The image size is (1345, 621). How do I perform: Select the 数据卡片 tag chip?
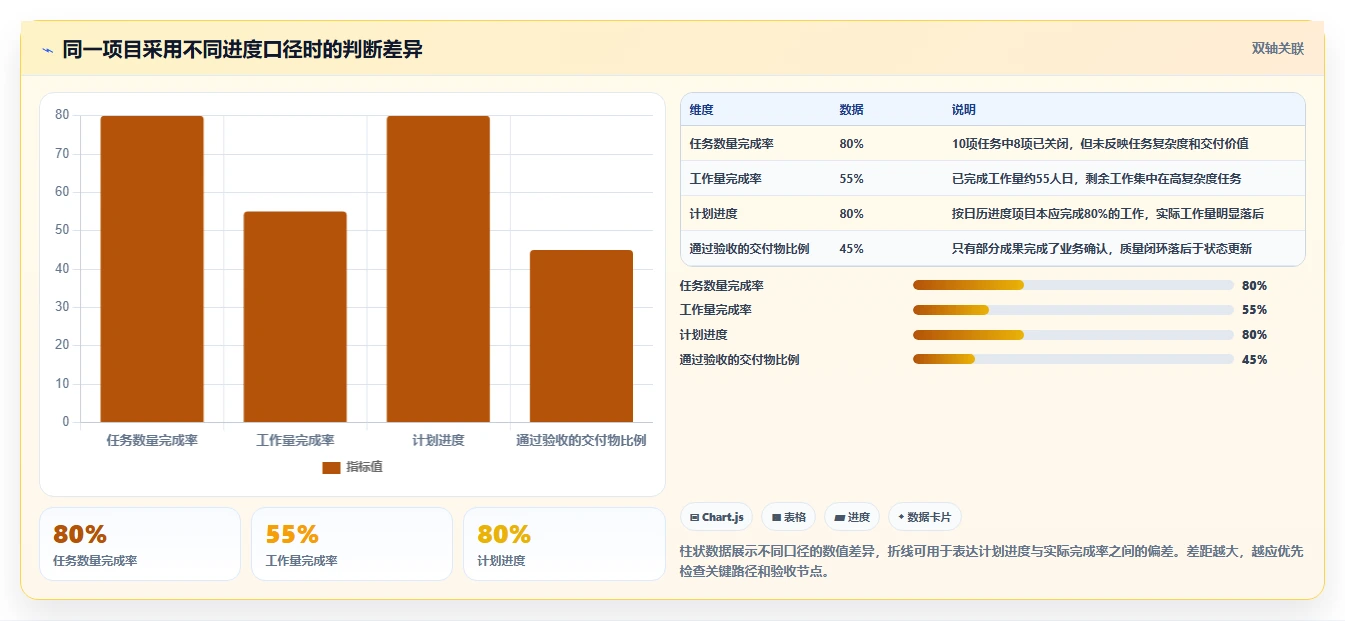[x=925, y=517]
